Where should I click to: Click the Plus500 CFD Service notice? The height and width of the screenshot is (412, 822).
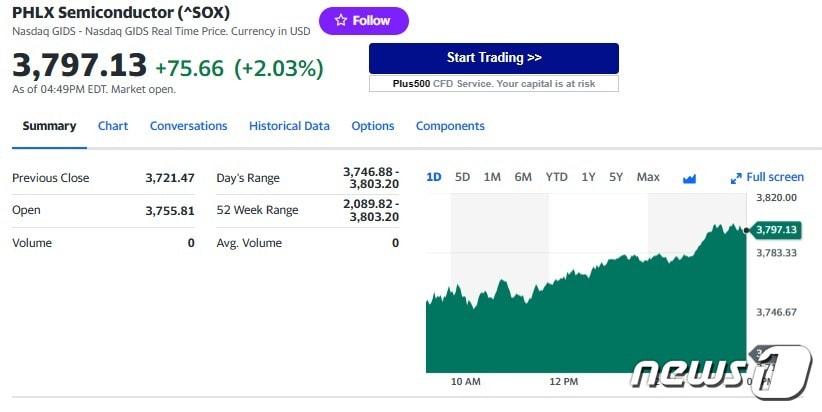click(493, 84)
